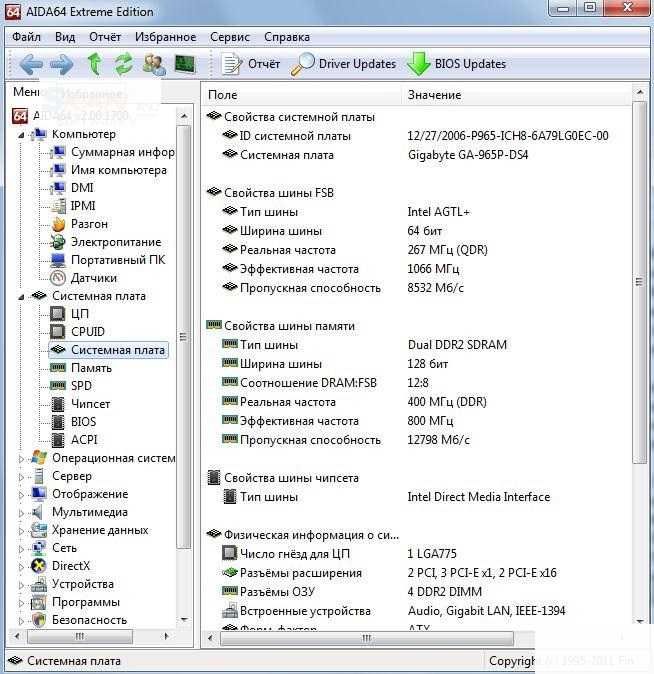Viewport: 654px width, 674px height.
Task: Select the ЦП chip icon
Action: [58, 314]
